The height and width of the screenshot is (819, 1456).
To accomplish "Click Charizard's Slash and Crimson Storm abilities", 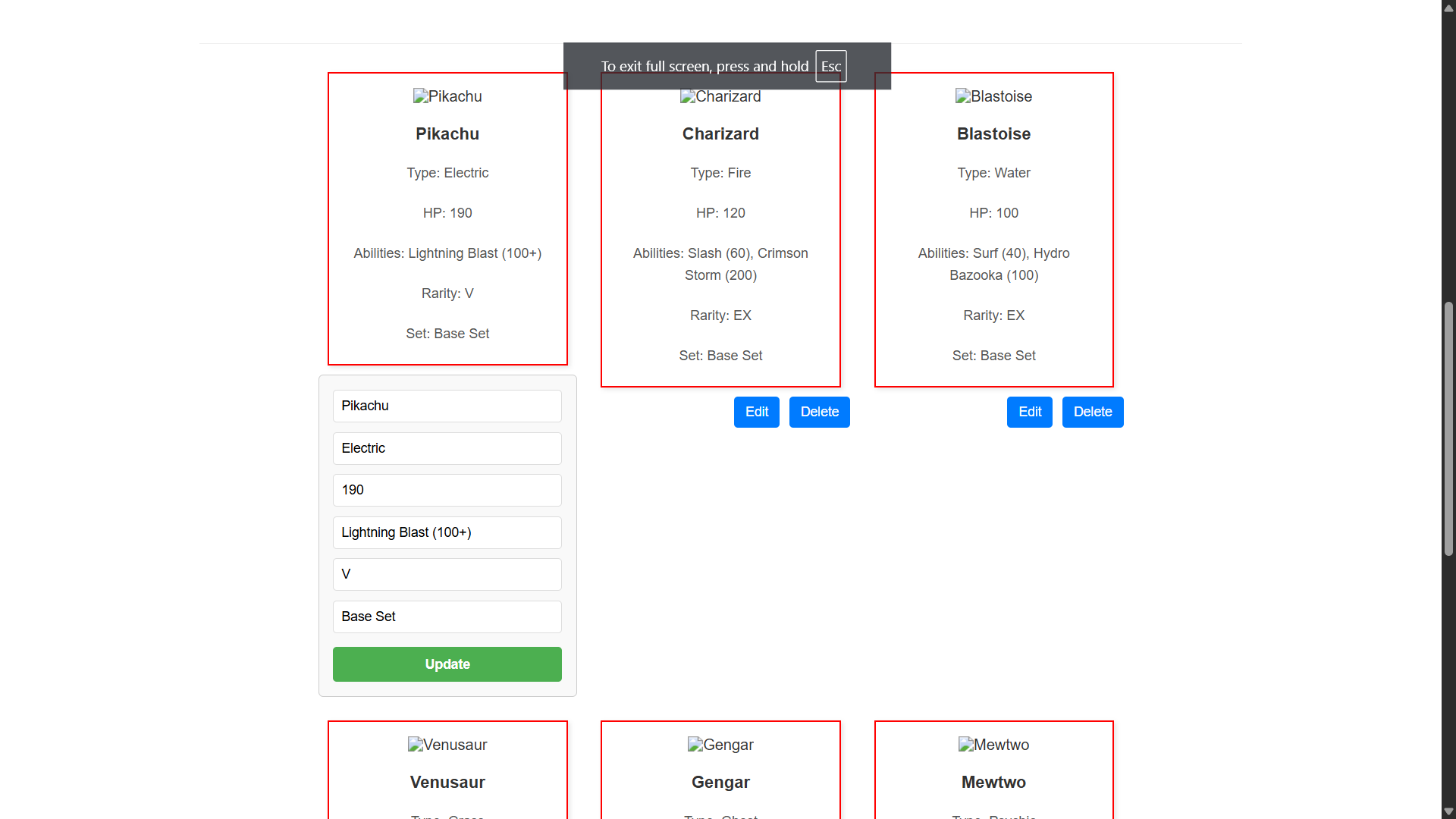I will point(720,264).
